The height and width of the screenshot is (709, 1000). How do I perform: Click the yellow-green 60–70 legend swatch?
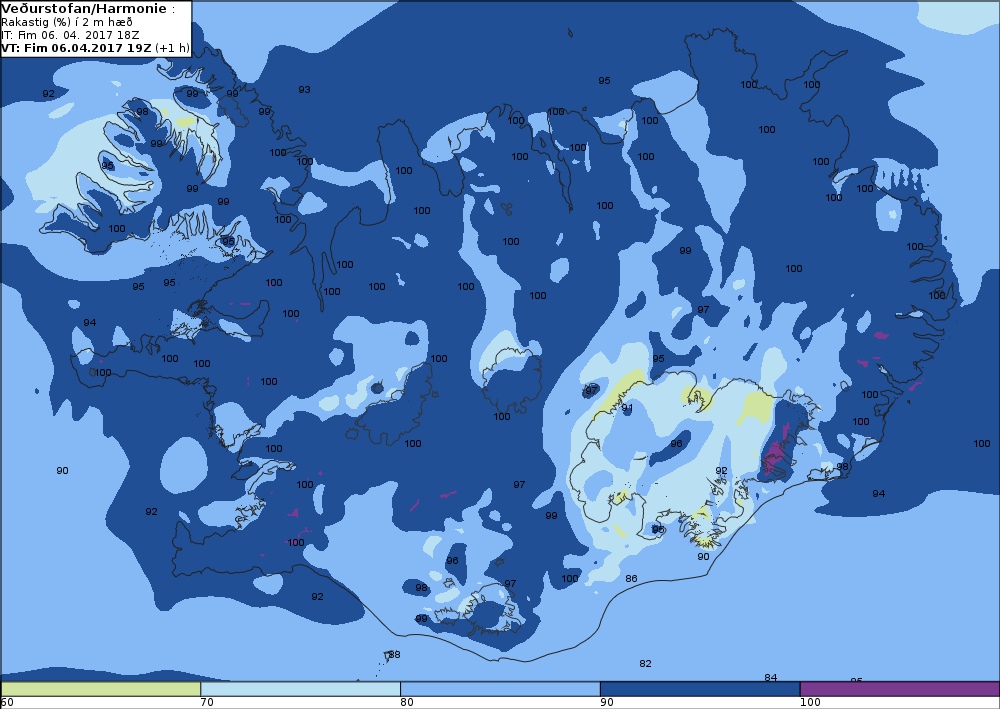(101, 689)
